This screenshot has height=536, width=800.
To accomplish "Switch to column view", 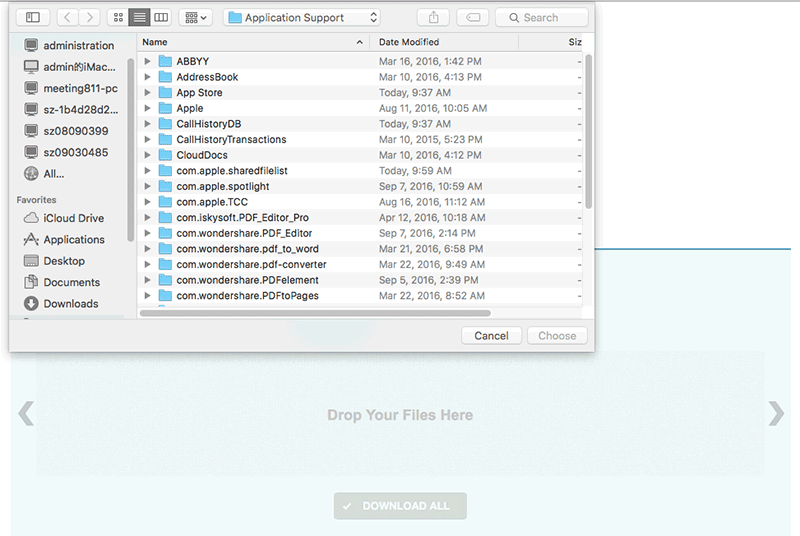I will click(x=161, y=17).
